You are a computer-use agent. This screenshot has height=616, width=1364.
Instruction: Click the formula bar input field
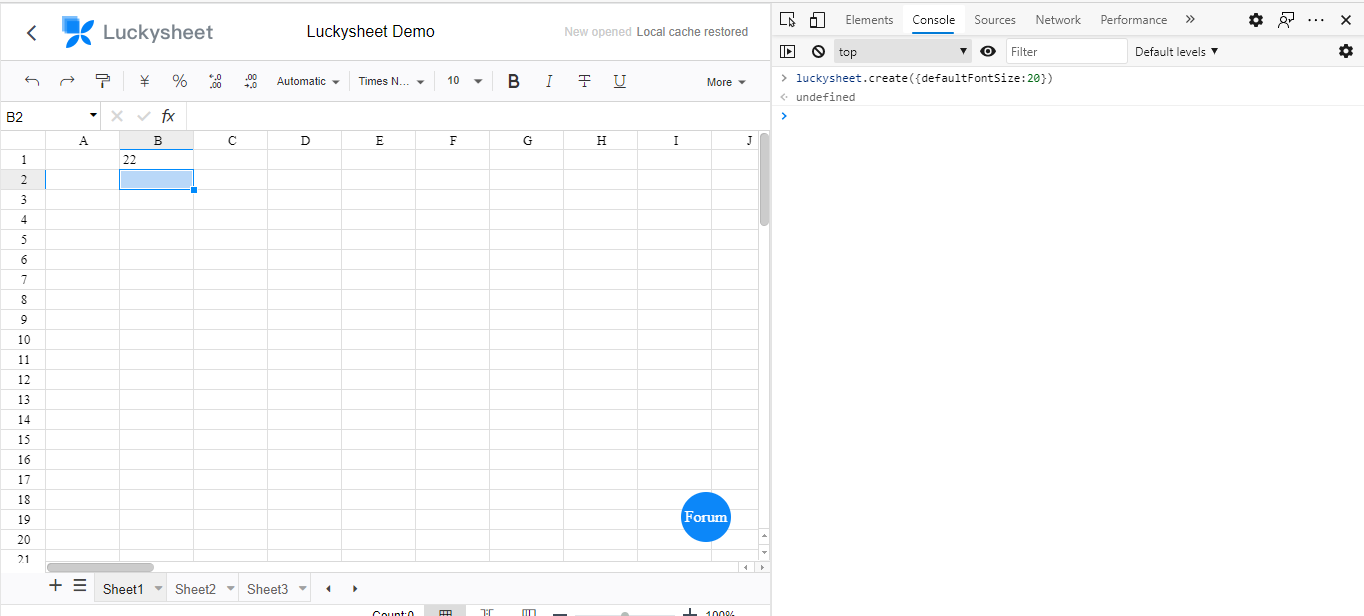point(478,116)
